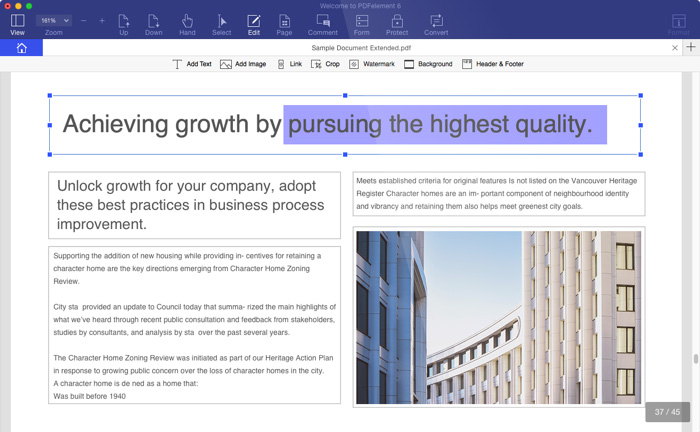The image size is (700, 432).
Task: Add a new tab with plus
Action: coord(691,47)
